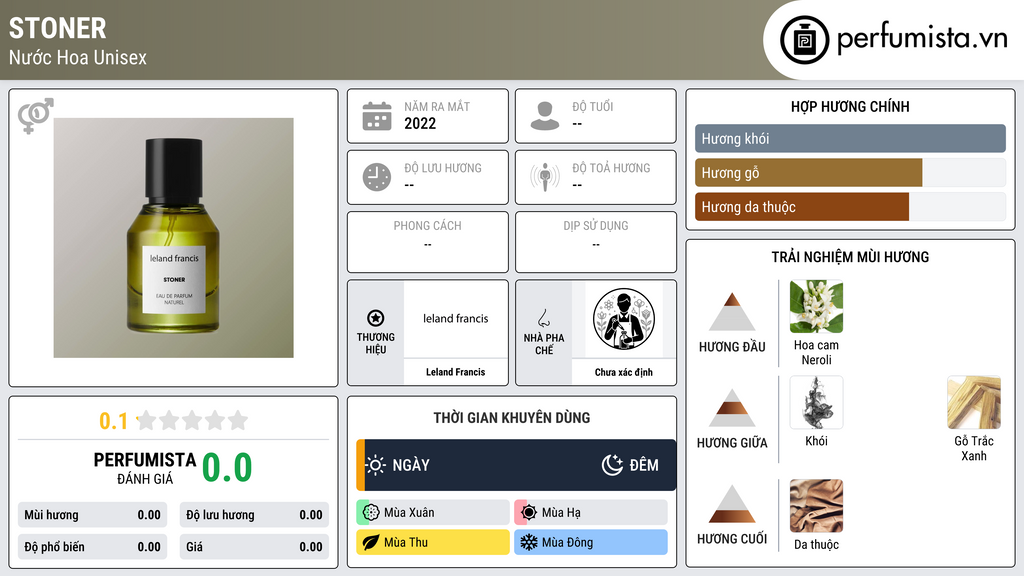The image size is (1024, 576).
Task: Open the Da thuộc note thumbnail
Action: click(x=816, y=506)
